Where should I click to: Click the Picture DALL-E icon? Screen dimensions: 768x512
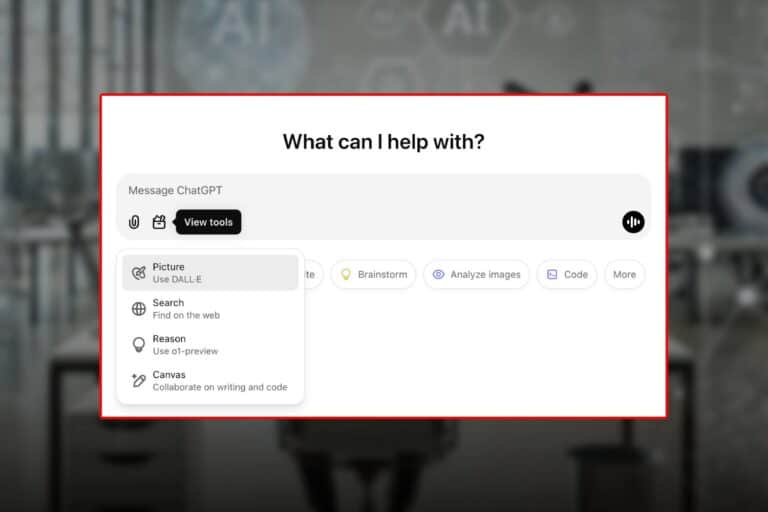[139, 273]
